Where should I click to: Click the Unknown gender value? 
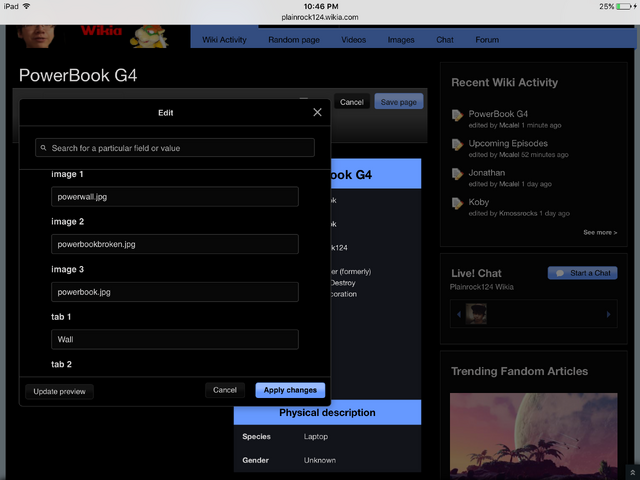point(320,460)
